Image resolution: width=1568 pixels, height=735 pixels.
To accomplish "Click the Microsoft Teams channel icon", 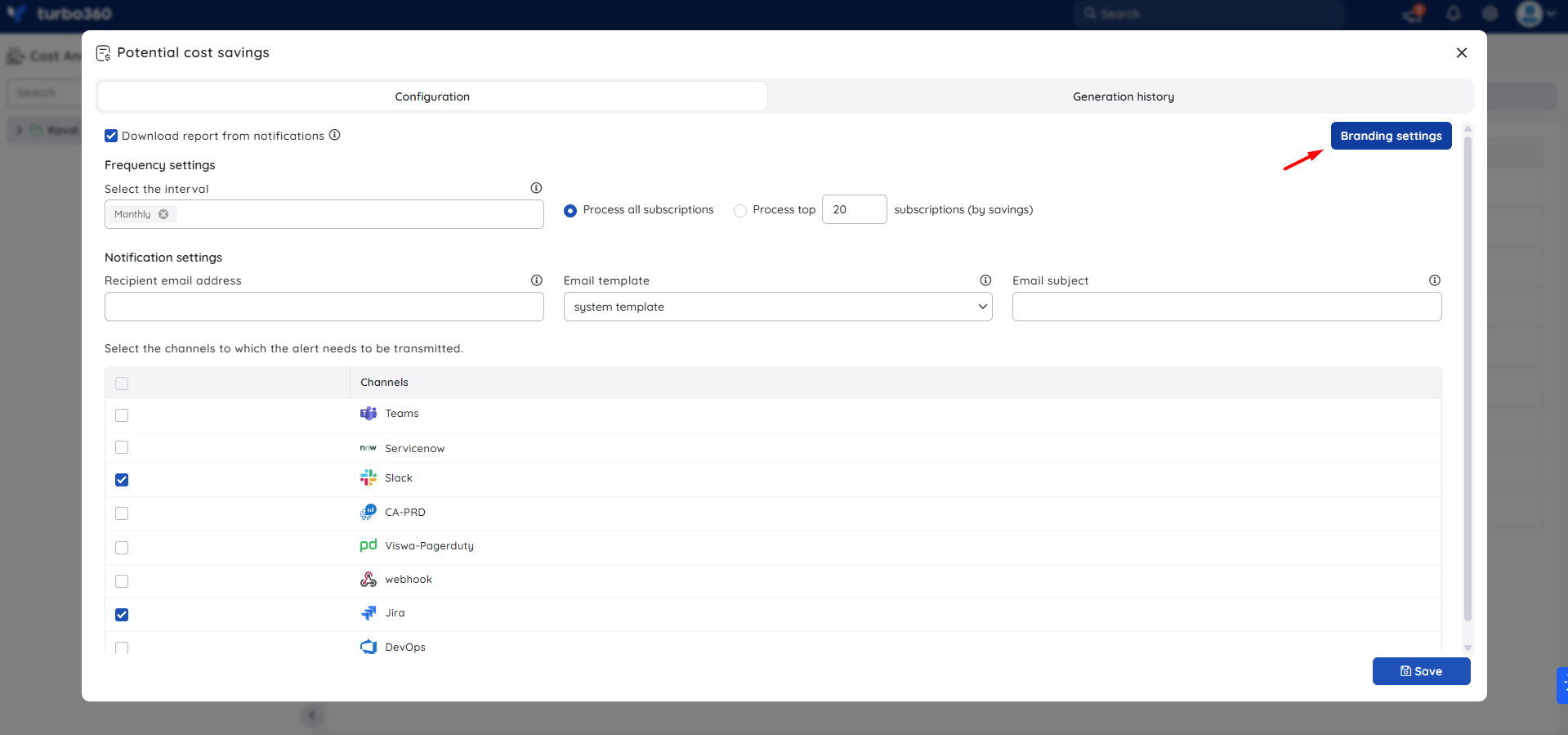I will 369,414.
